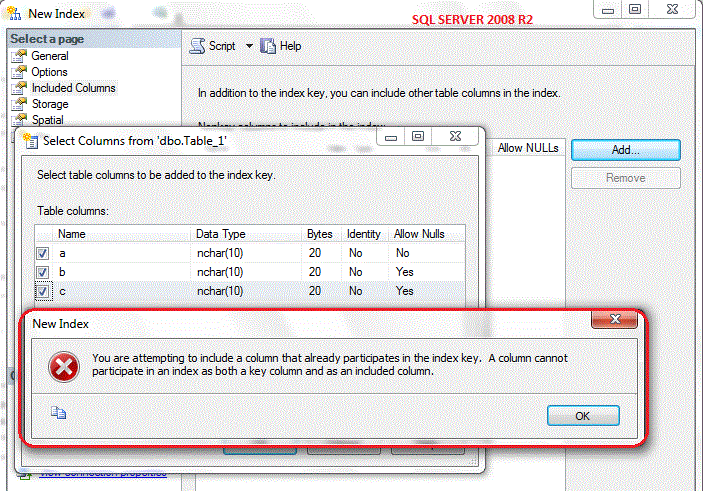
Task: Click nchar(10) data type in row c
Action: [x=220, y=291]
